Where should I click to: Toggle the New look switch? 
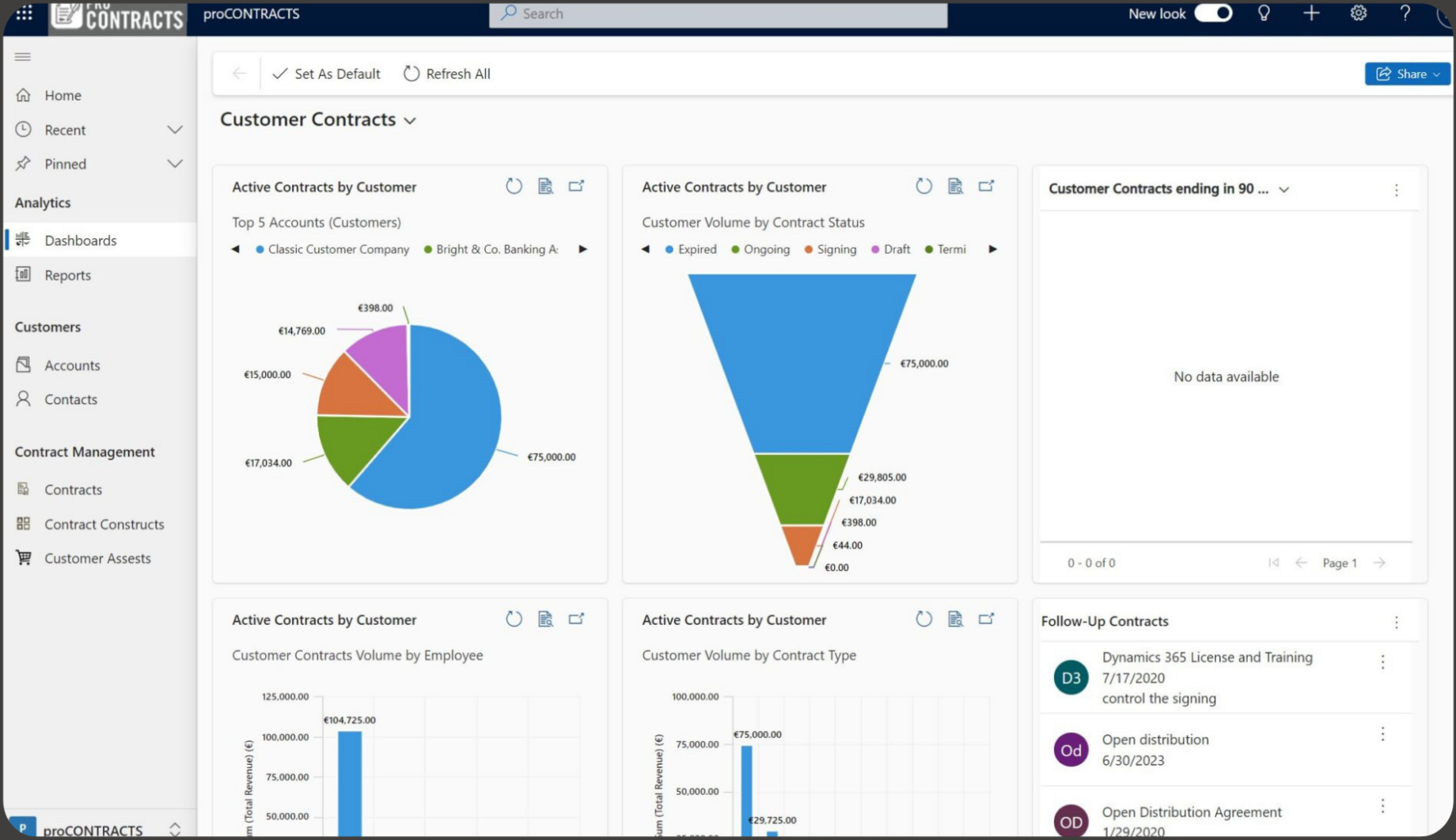coord(1213,13)
